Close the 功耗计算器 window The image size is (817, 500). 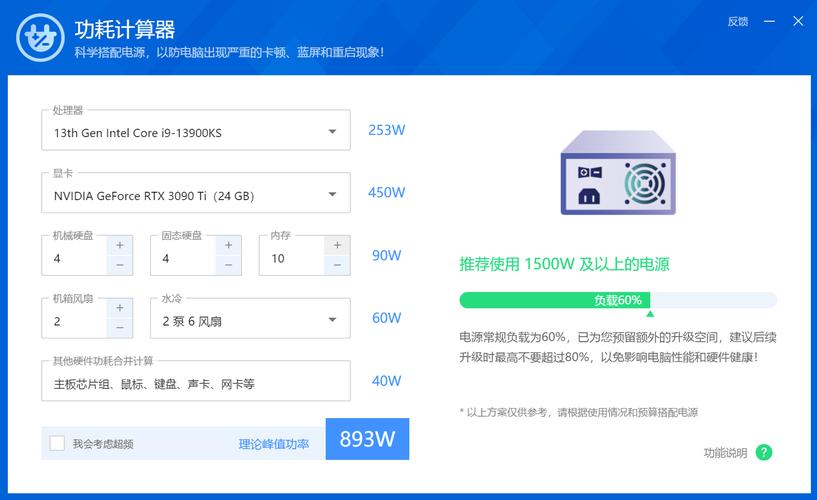[798, 21]
